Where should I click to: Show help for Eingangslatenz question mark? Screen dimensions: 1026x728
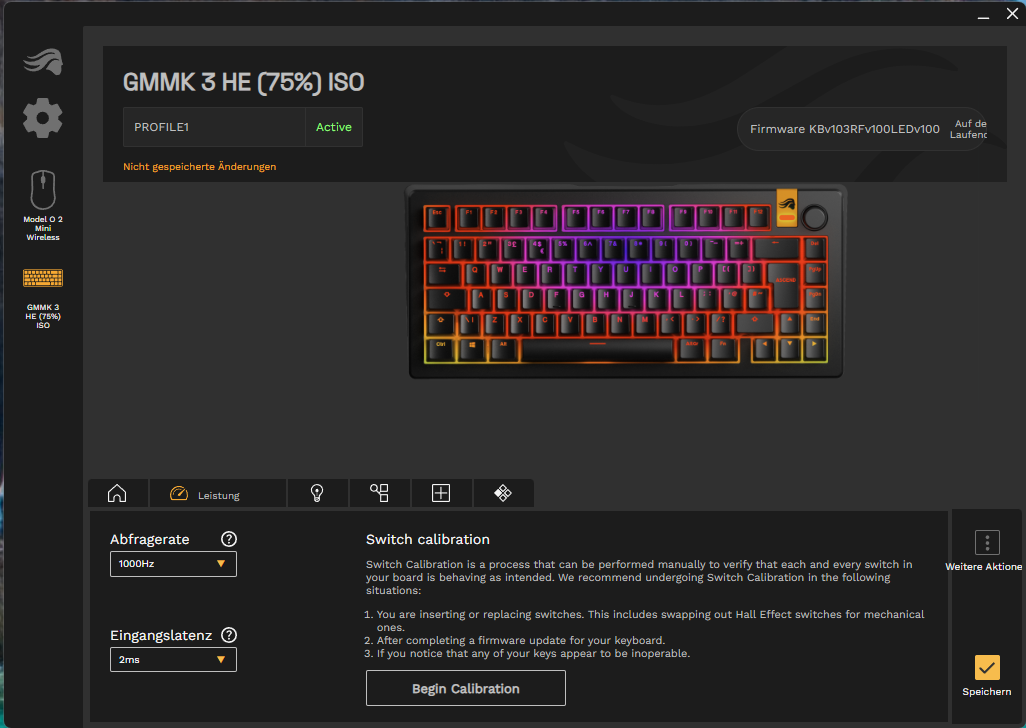click(228, 635)
